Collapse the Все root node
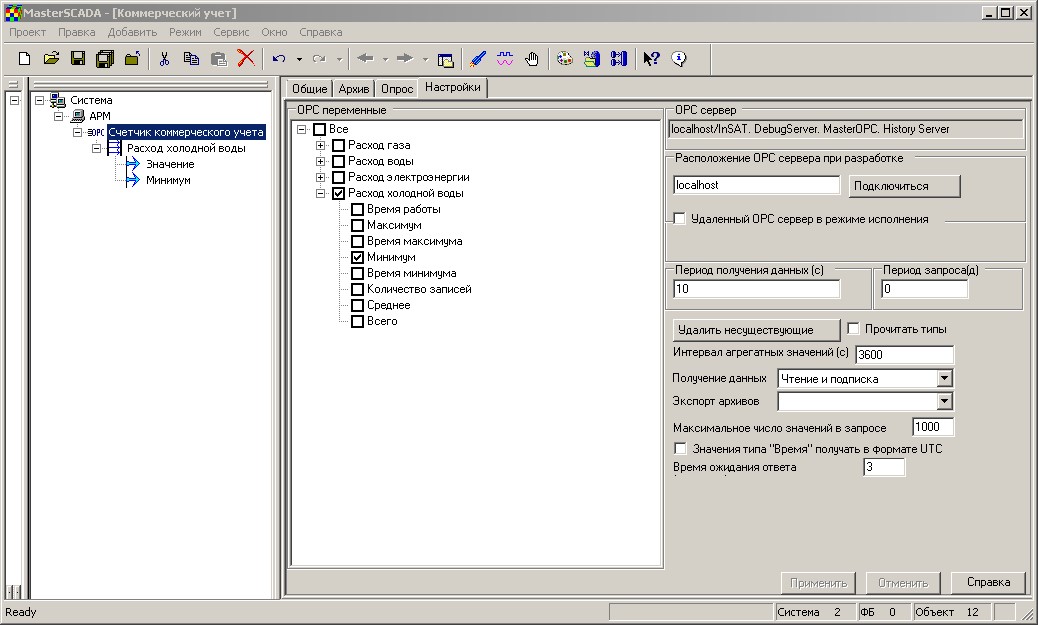This screenshot has height=625, width=1038. click(x=302, y=129)
